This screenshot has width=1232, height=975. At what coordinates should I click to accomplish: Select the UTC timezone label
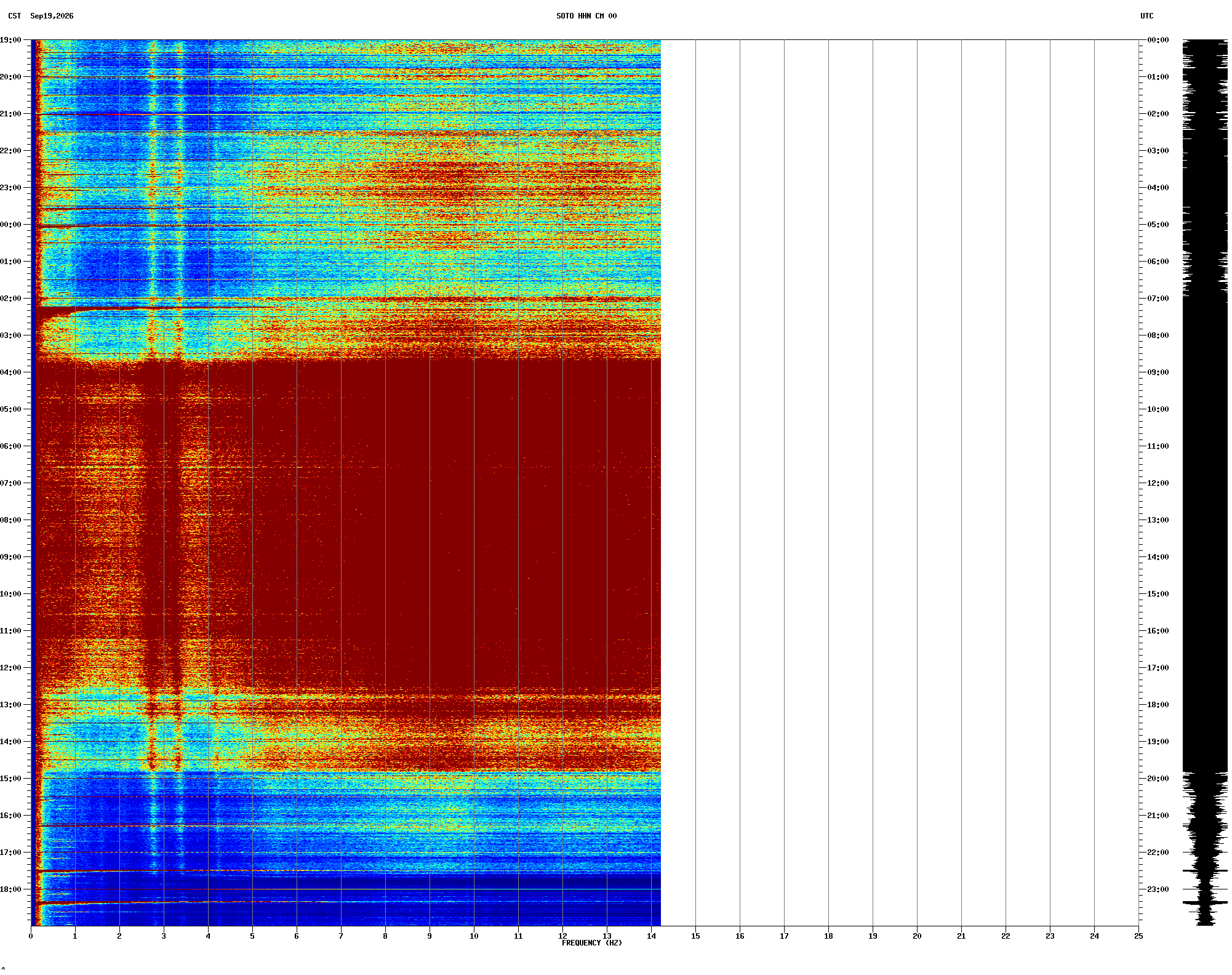pos(1146,16)
